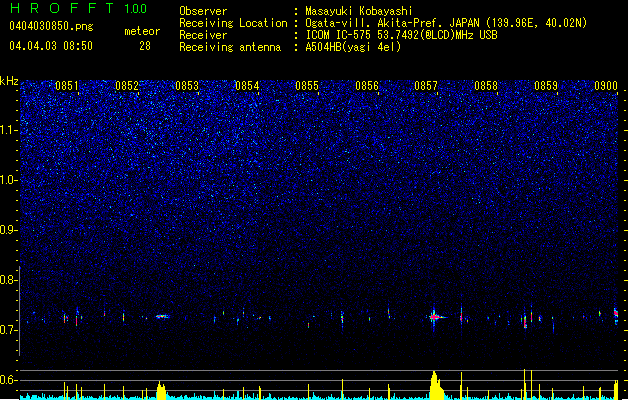Click the 1.0 kHz axis label
629x400 pixels.
point(9,180)
